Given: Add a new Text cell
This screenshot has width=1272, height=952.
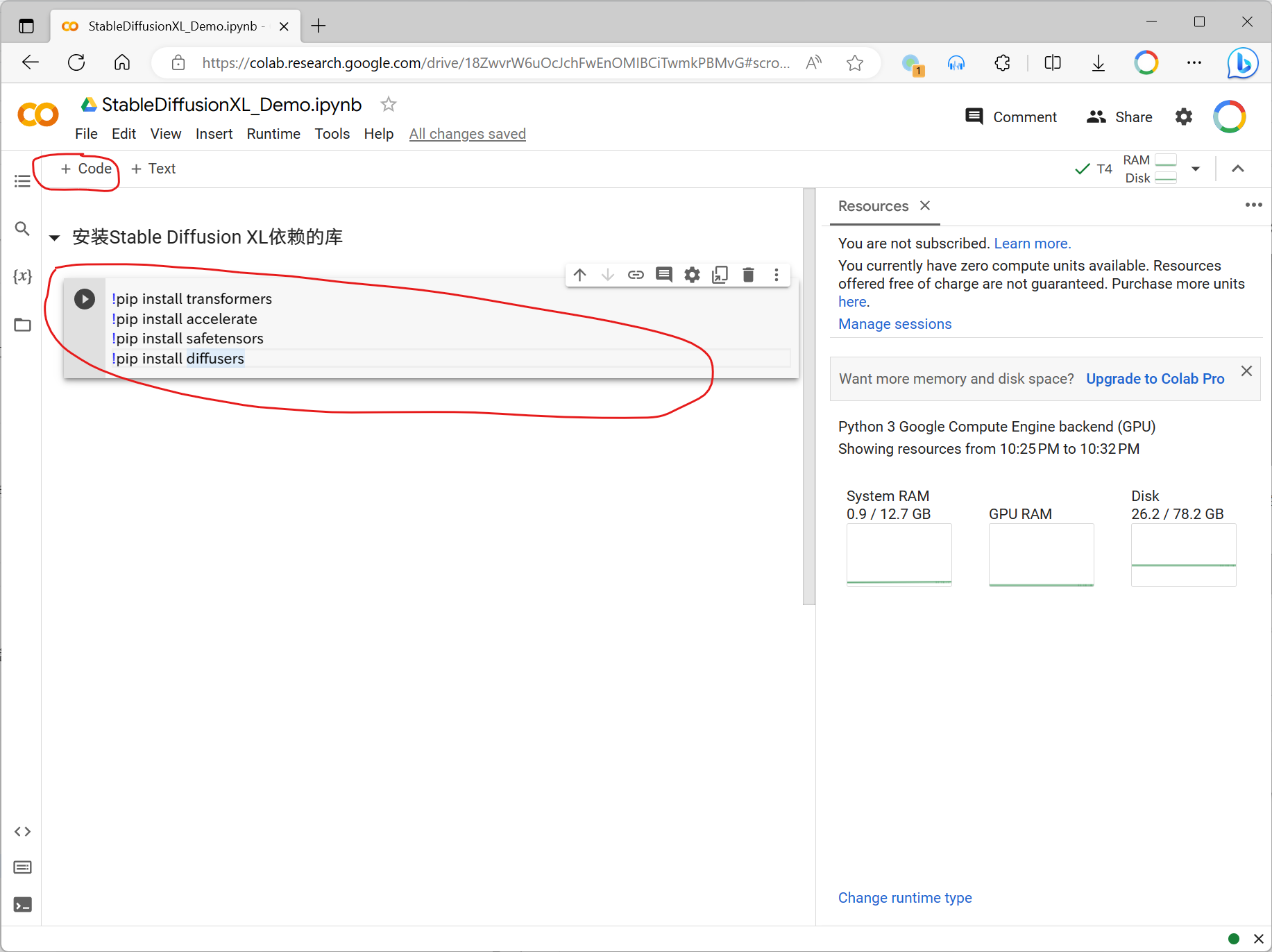Looking at the screenshot, I should [153, 169].
